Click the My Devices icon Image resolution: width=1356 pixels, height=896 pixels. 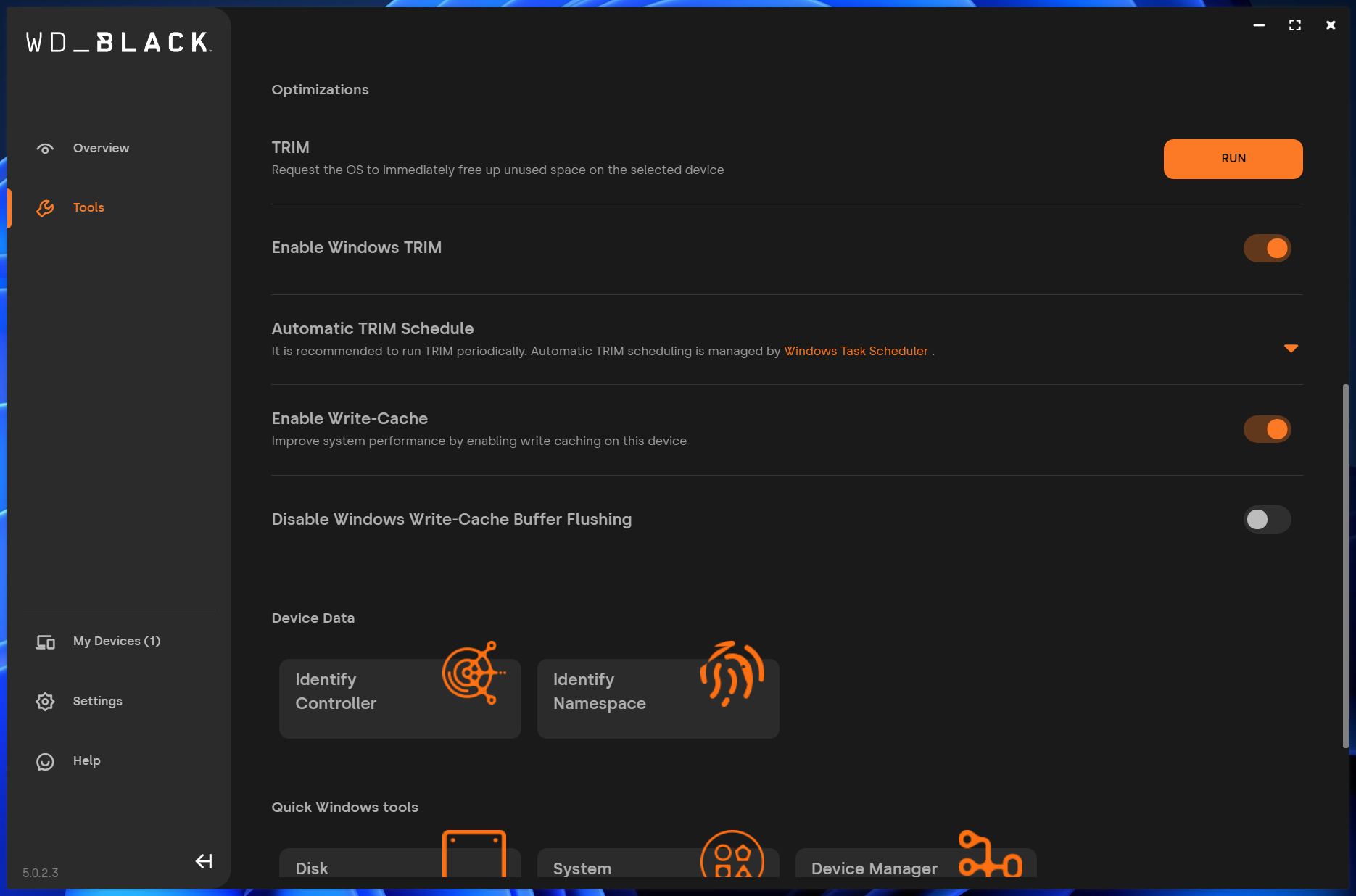(x=45, y=642)
